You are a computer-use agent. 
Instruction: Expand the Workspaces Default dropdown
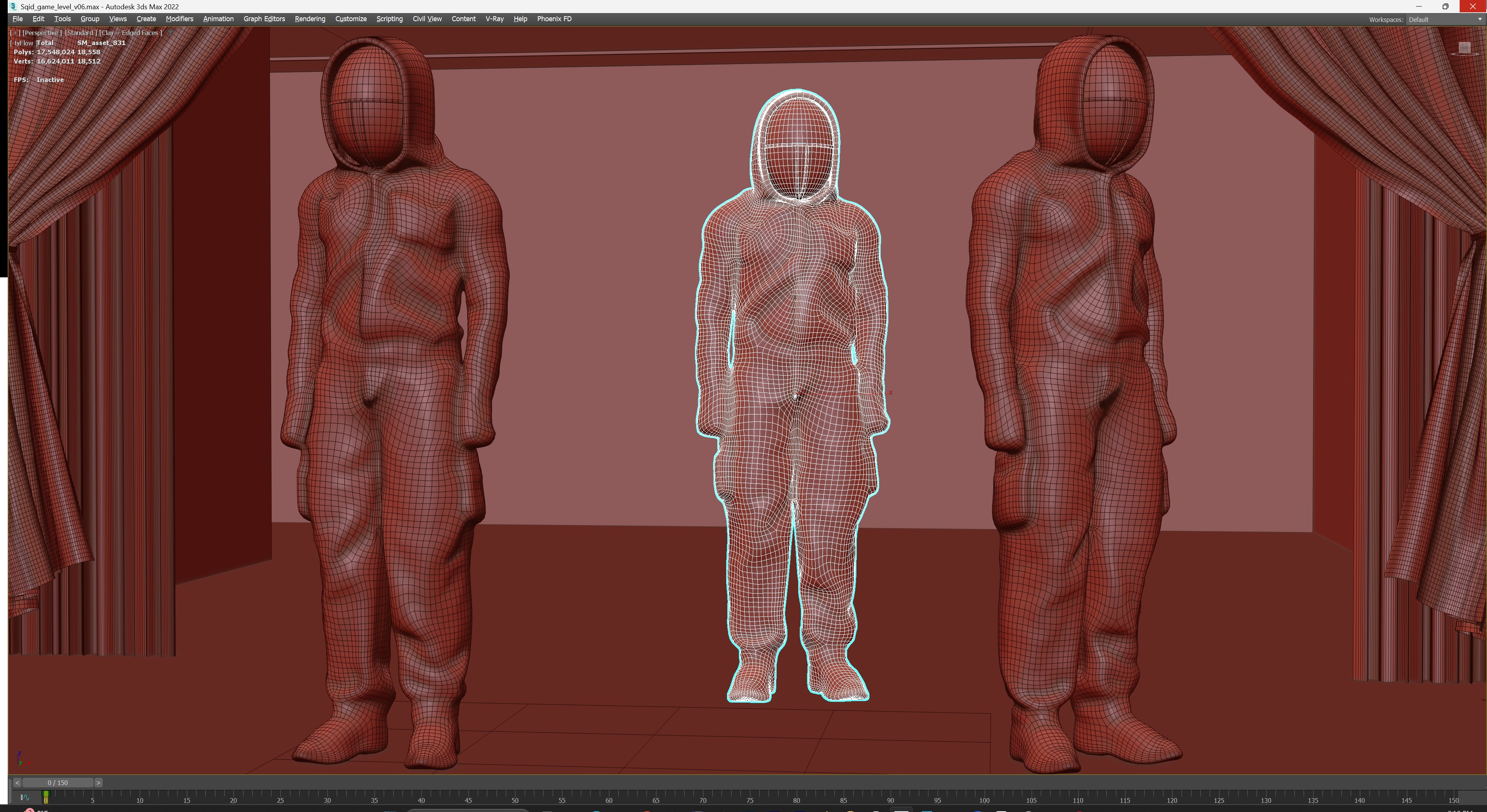tap(1444, 20)
